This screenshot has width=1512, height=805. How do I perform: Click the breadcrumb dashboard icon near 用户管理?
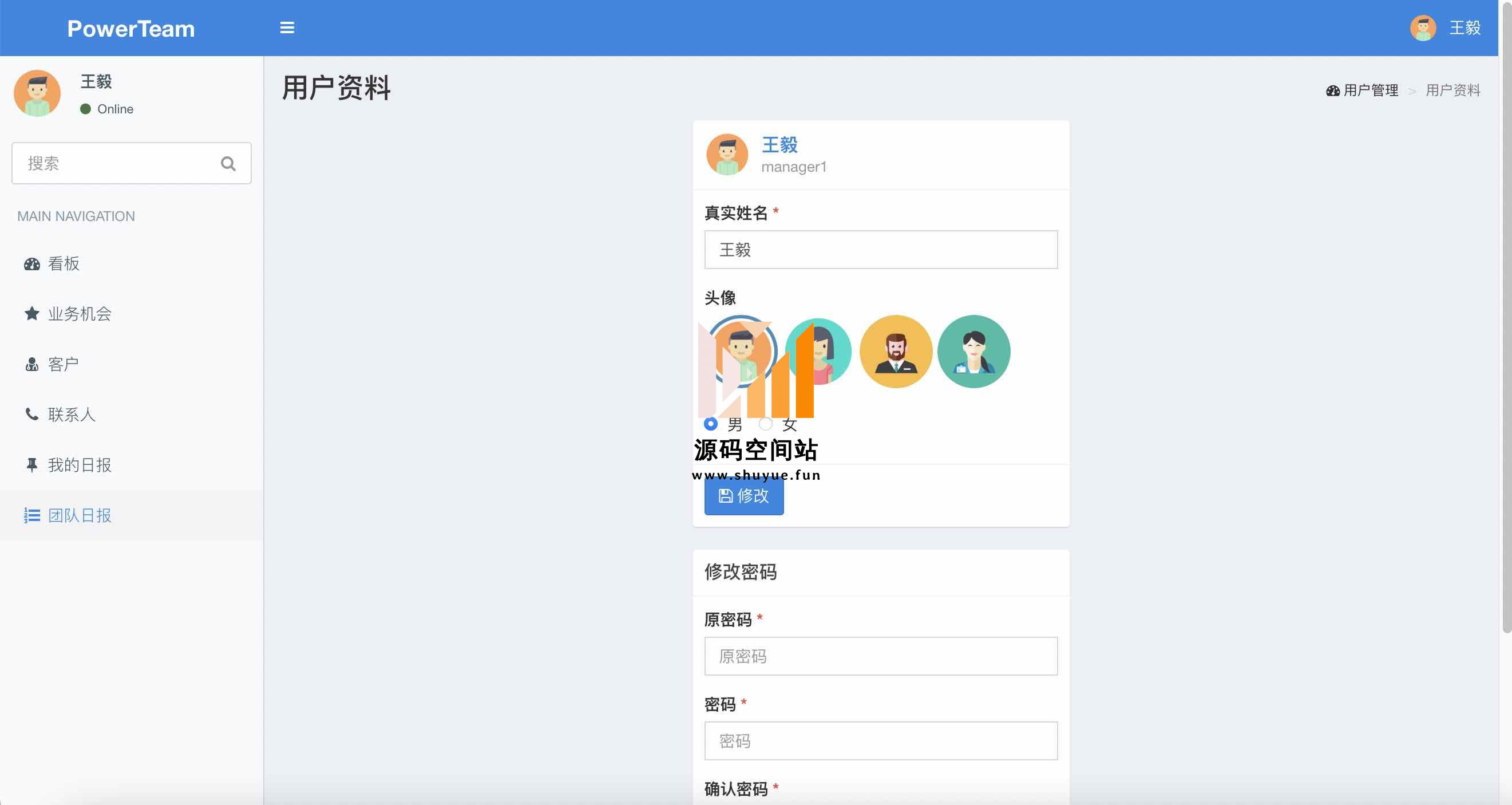point(1332,90)
